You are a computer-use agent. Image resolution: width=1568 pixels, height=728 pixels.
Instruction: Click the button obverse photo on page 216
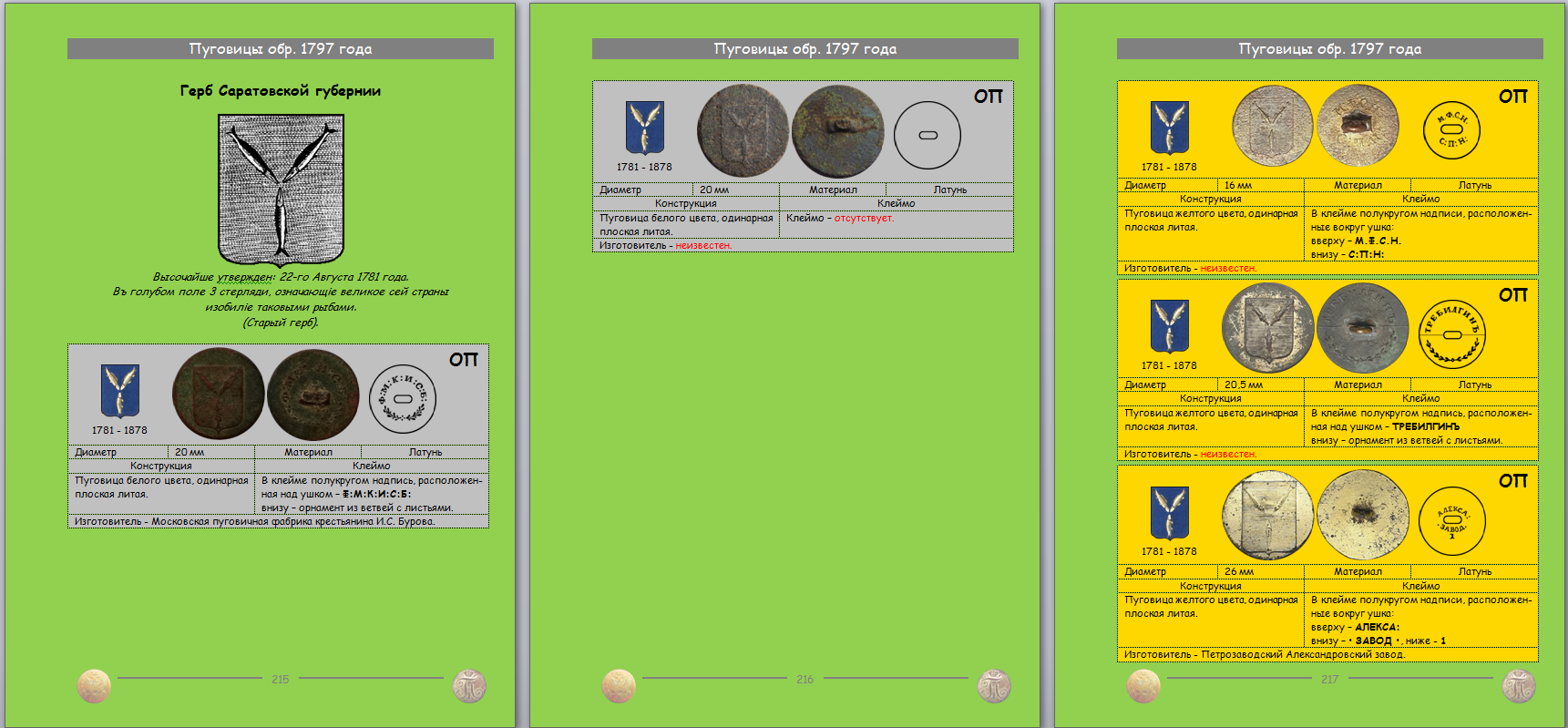click(743, 131)
